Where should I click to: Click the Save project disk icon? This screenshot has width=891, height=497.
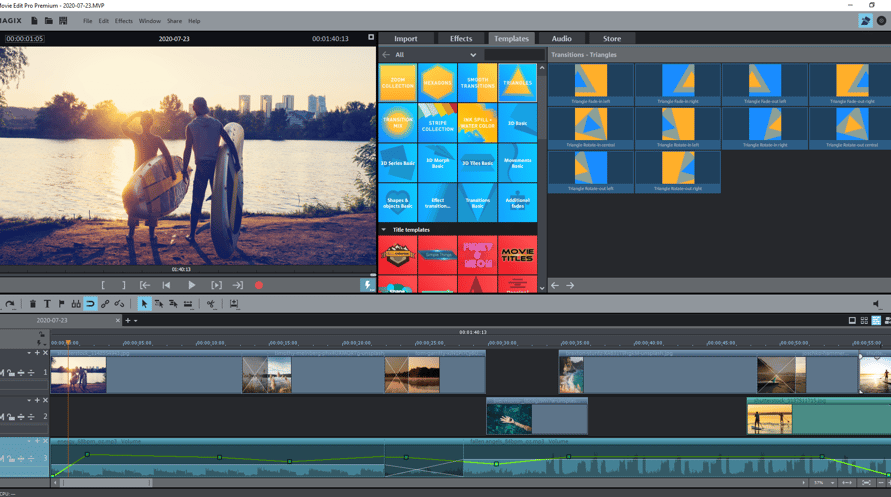(63, 21)
